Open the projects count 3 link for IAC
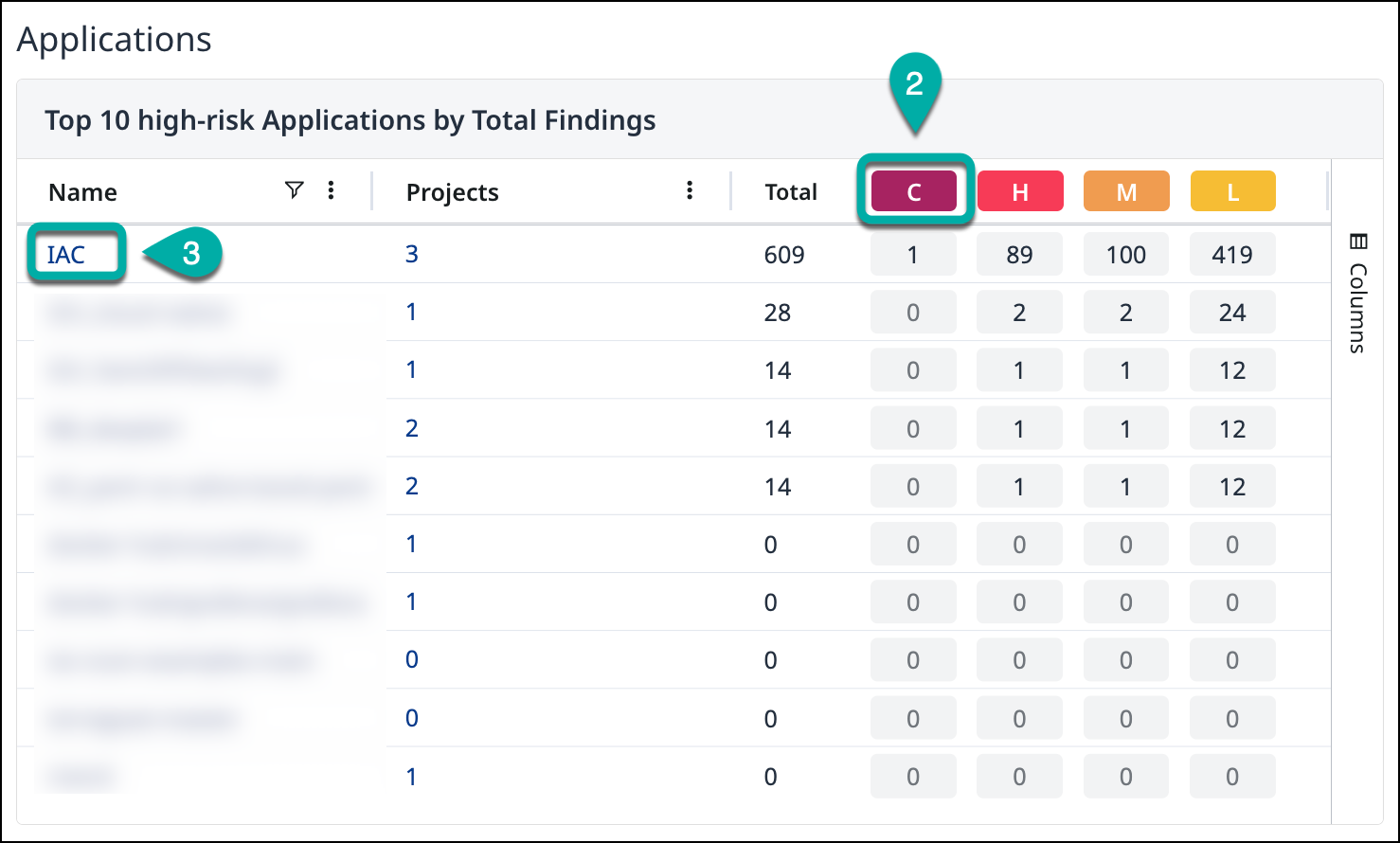 pyautogui.click(x=412, y=254)
